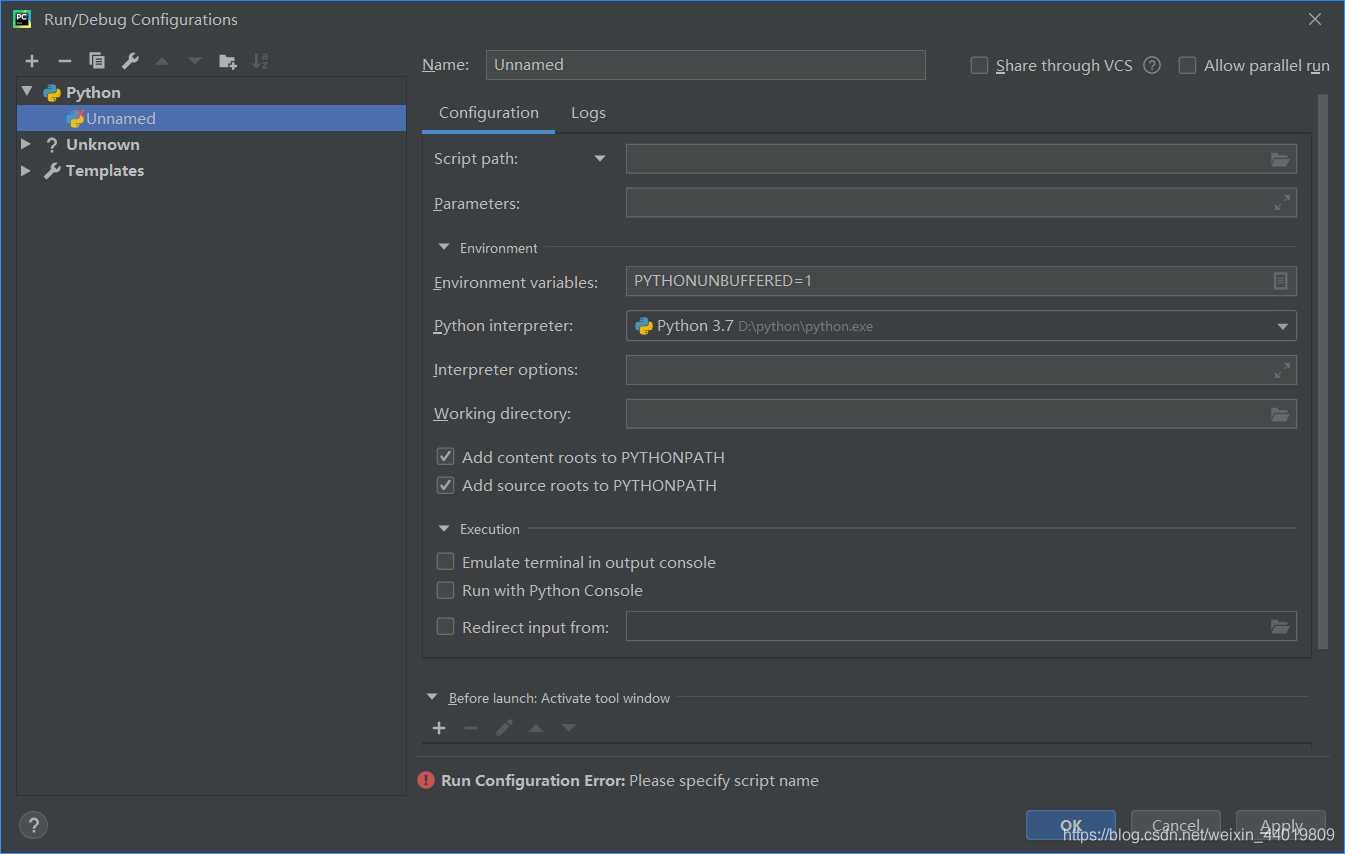Open the Environment variables editor icon

point(1280,280)
